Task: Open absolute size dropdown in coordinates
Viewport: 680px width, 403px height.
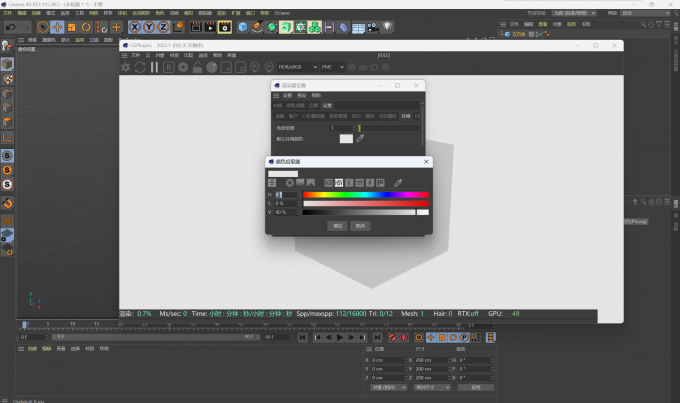Action: (432, 387)
